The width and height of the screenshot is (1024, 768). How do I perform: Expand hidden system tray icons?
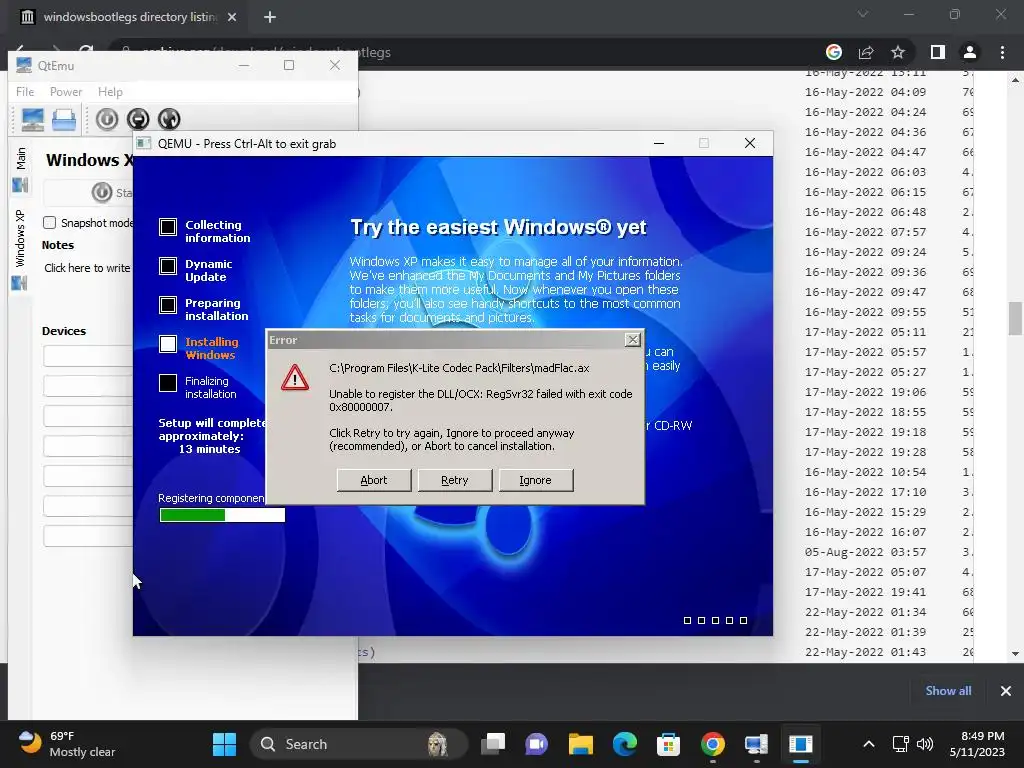point(869,744)
